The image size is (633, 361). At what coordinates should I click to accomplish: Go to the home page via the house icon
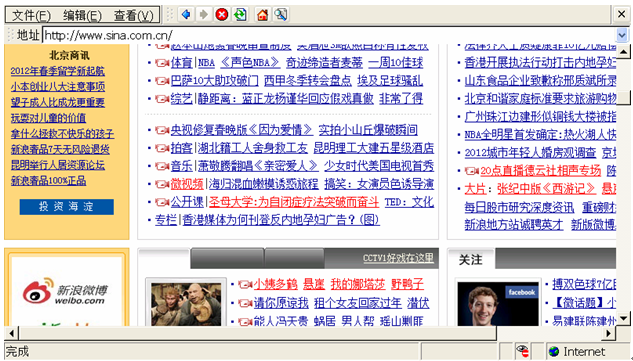[x=263, y=15]
